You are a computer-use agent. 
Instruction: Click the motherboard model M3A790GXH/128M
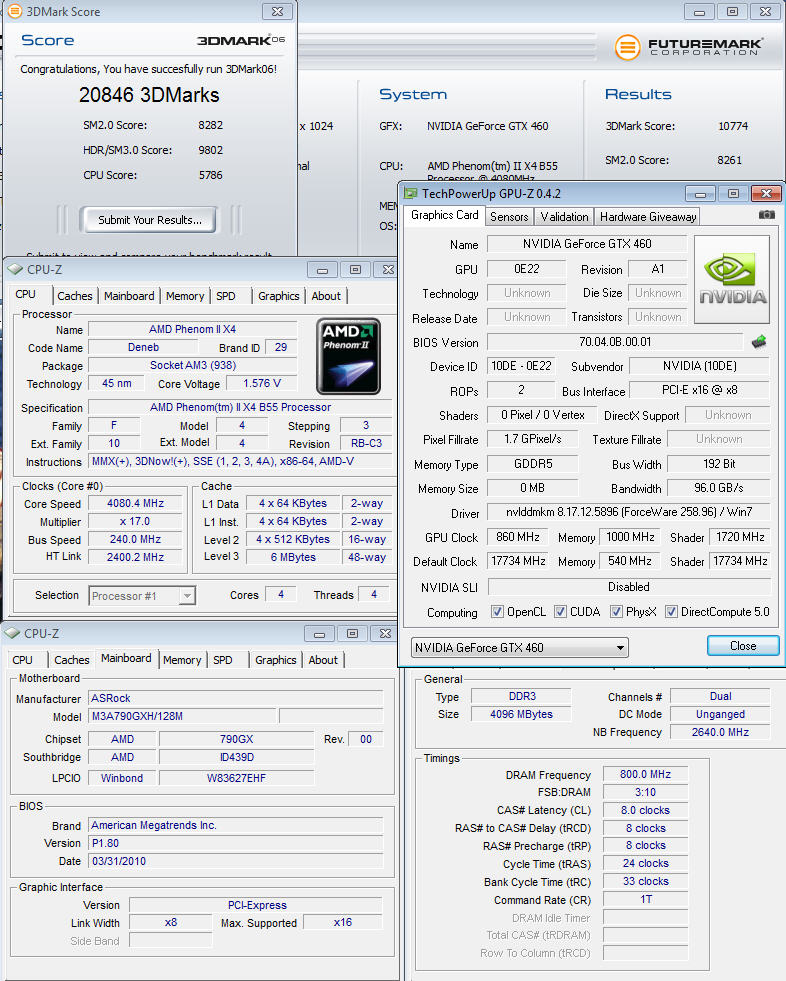pyautogui.click(x=181, y=716)
